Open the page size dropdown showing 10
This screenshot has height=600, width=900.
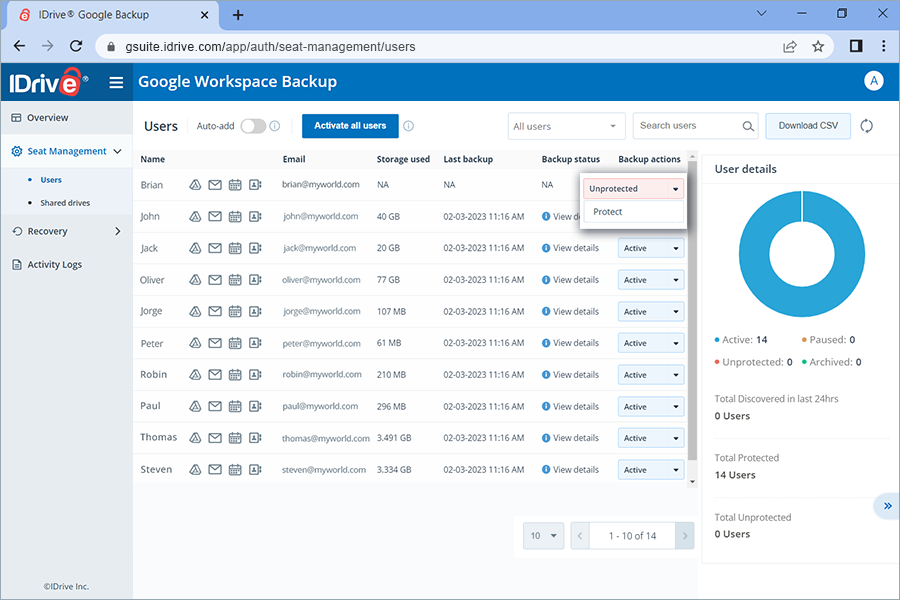[x=543, y=536]
